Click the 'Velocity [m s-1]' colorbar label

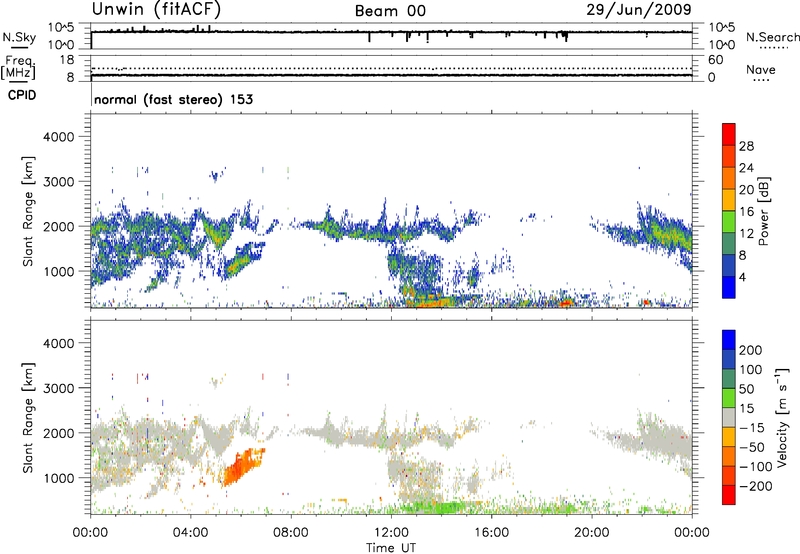pos(782,417)
